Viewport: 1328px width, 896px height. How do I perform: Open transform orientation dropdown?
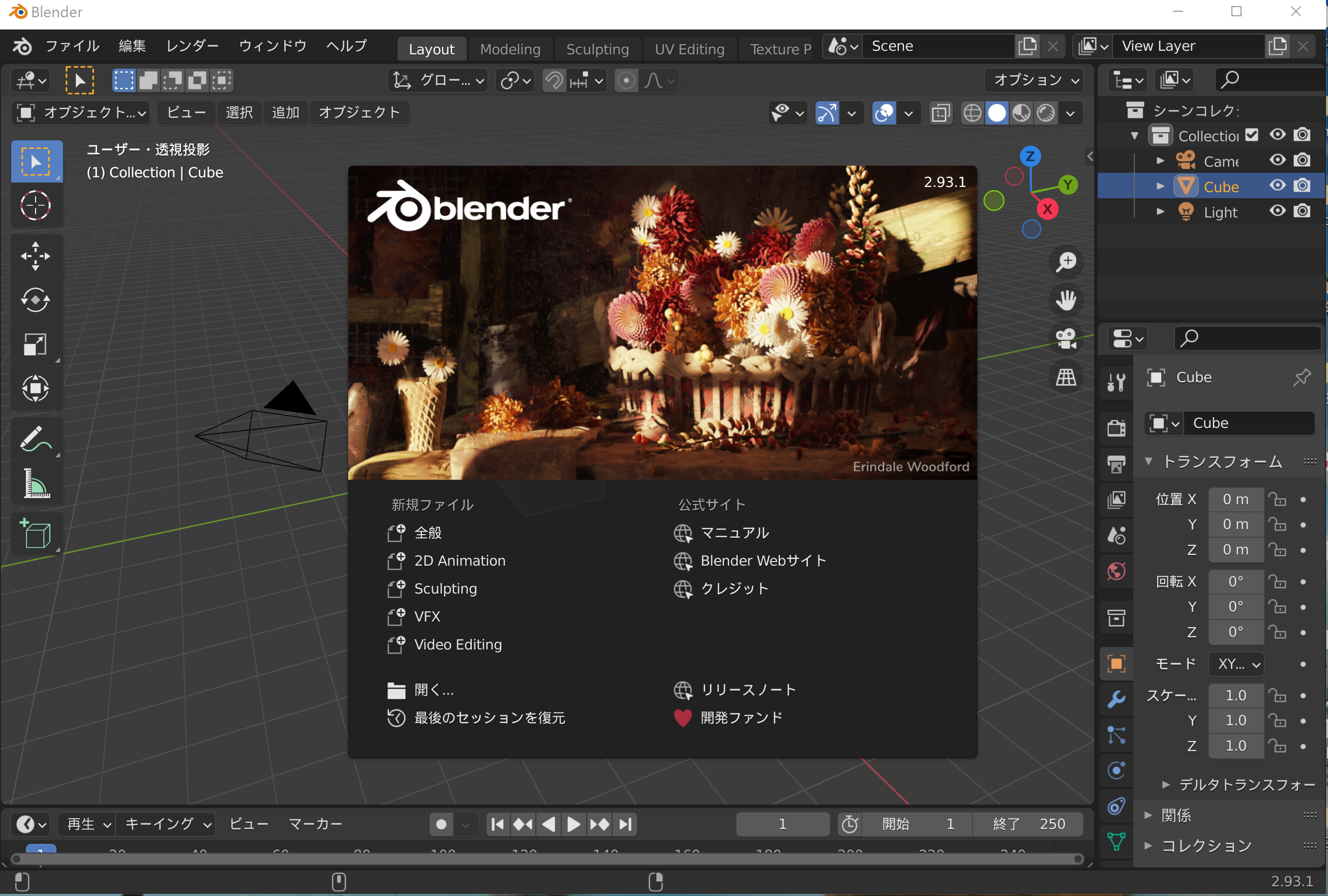[438, 80]
